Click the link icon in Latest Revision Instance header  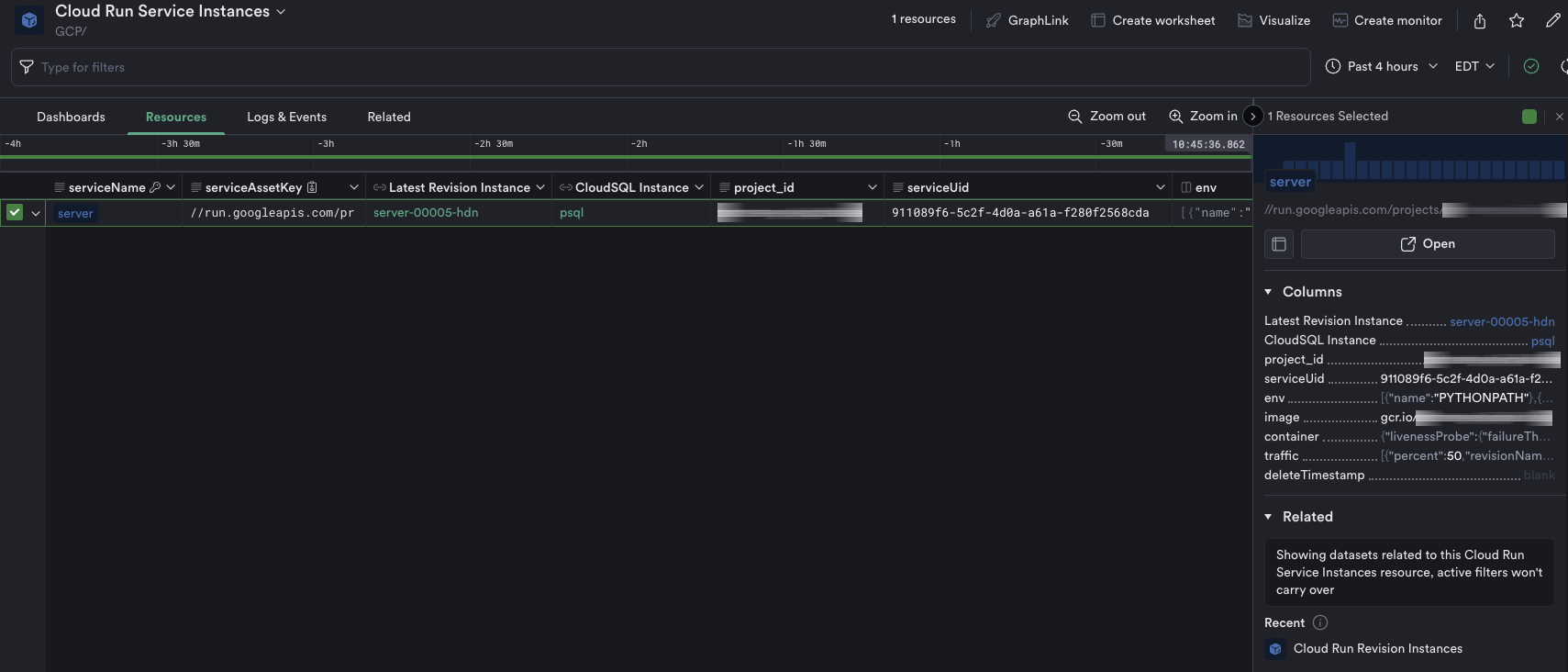pos(379,187)
